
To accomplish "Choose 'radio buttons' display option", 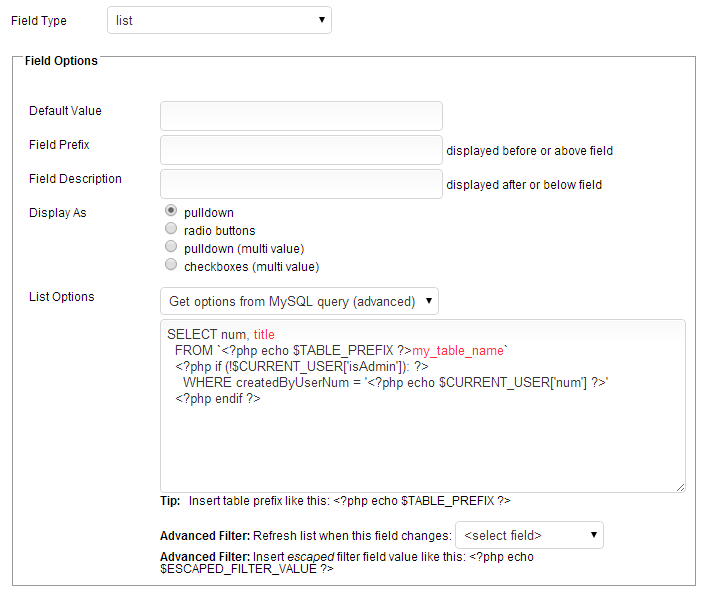I will point(171,230).
